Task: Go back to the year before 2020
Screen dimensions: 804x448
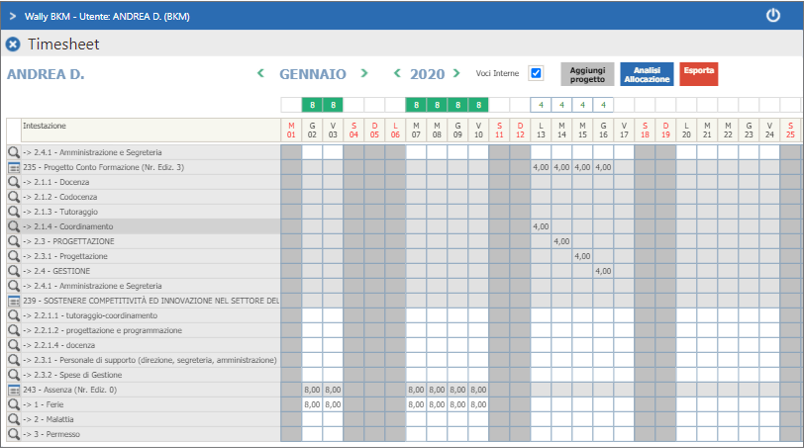Action: 397,73
